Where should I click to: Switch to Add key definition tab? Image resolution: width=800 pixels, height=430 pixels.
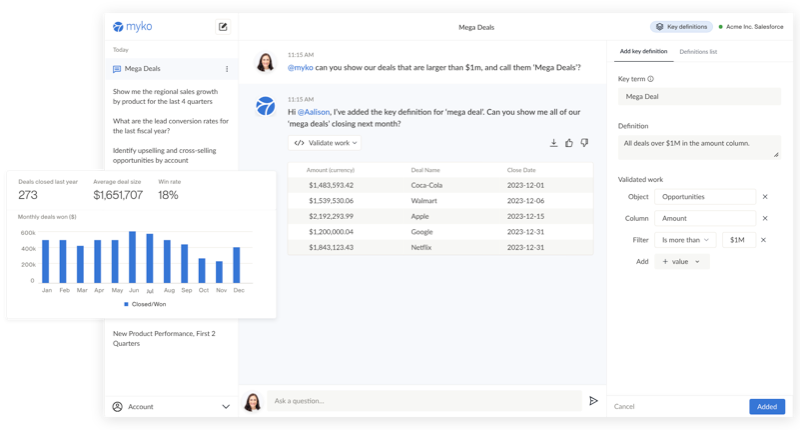point(643,52)
